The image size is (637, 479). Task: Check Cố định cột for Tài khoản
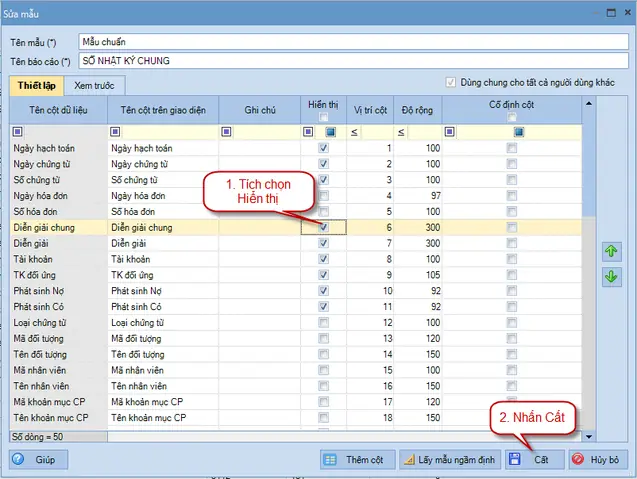click(512, 259)
